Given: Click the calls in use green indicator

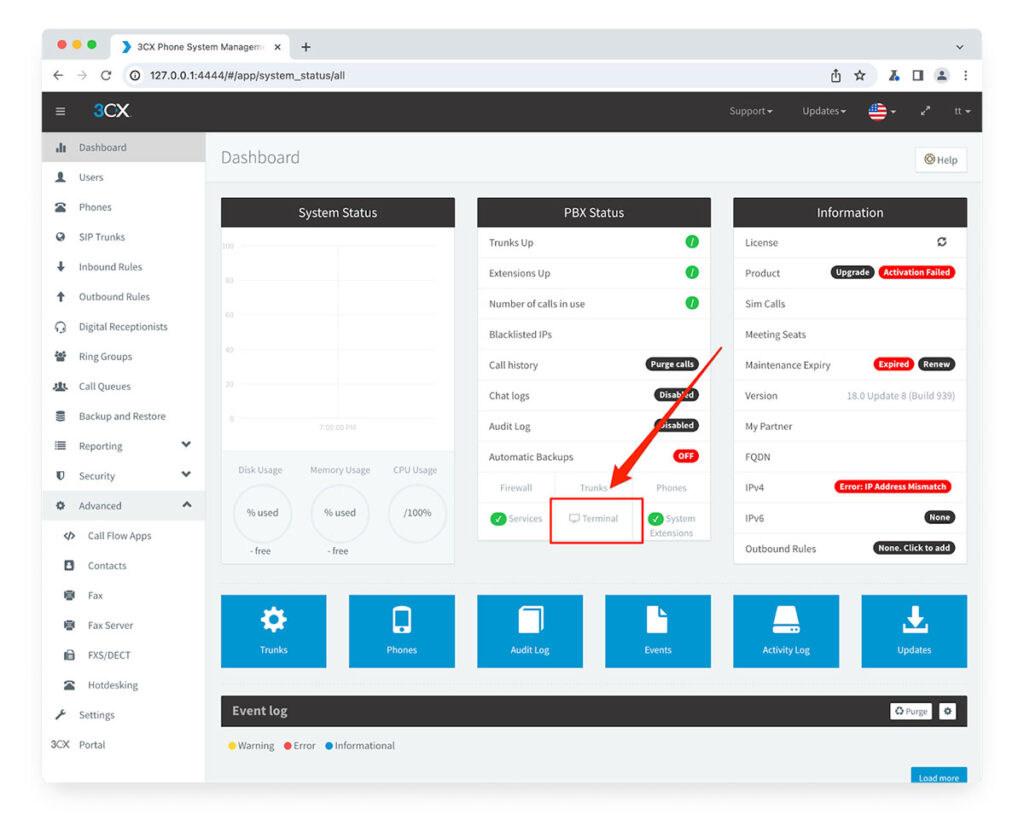Looking at the screenshot, I should tap(692, 303).
